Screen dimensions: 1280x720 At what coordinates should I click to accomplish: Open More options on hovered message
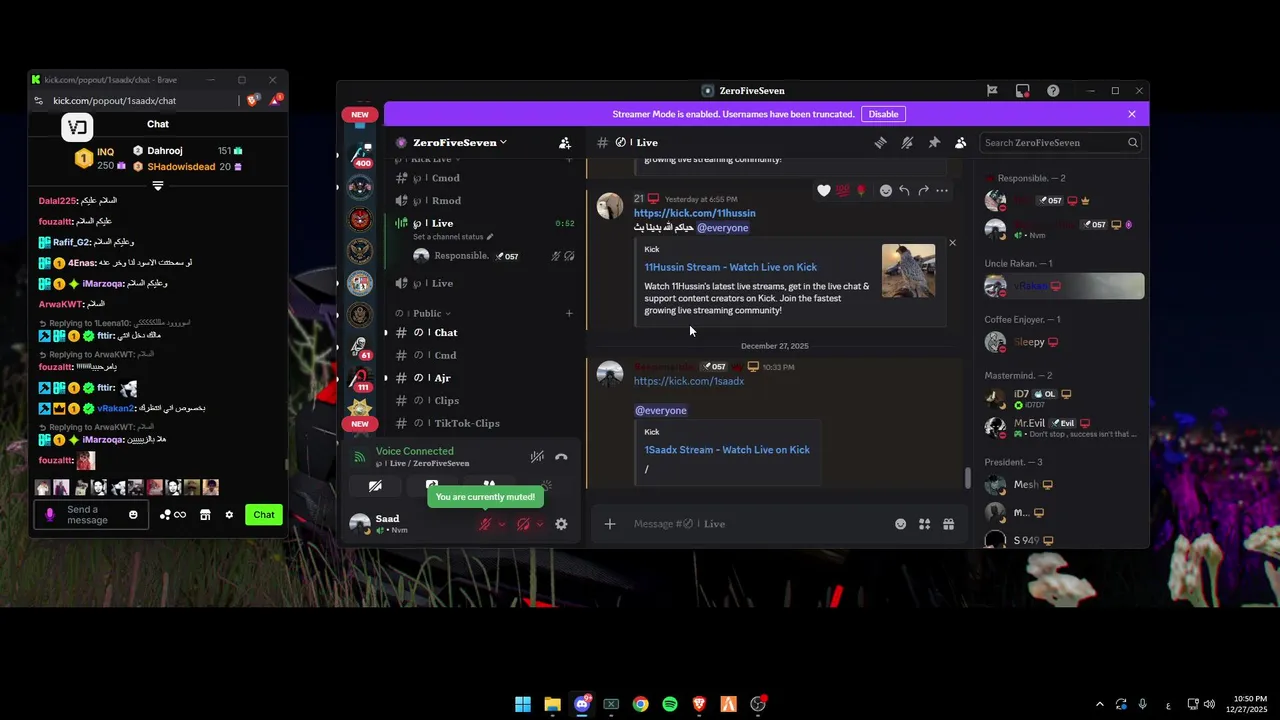point(942,191)
